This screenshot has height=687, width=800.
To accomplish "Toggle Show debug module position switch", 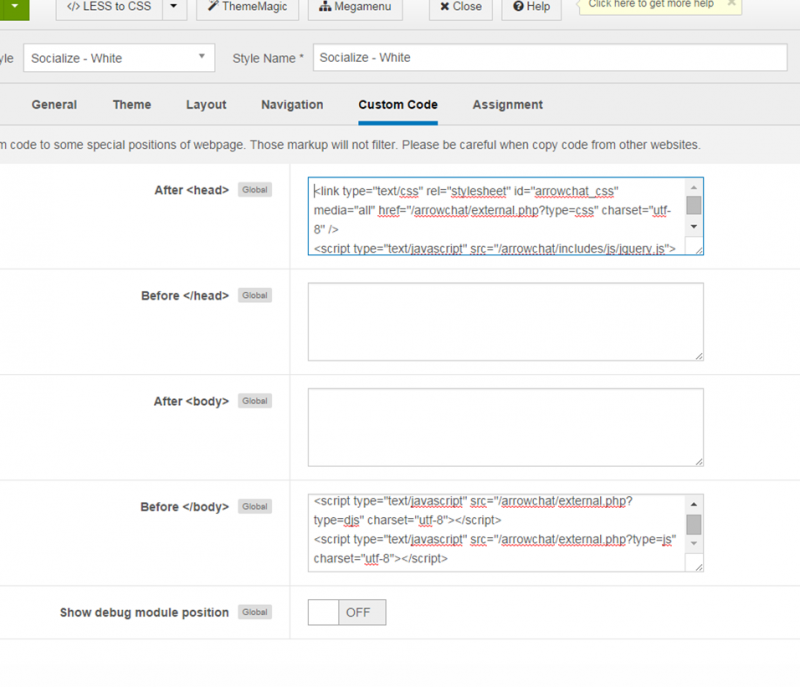I will tap(347, 613).
